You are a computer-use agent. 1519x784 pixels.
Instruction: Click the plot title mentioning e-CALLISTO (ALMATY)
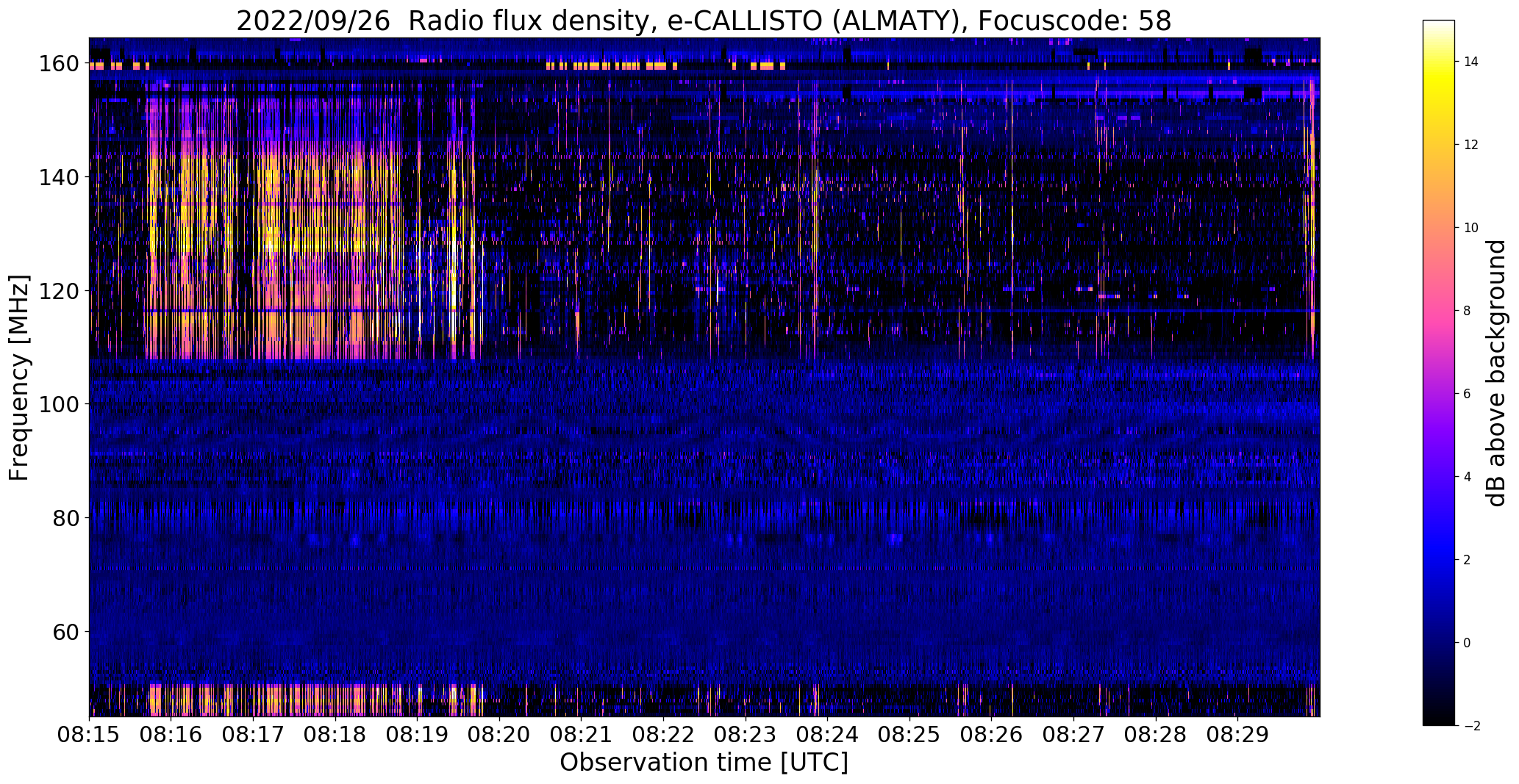704,21
